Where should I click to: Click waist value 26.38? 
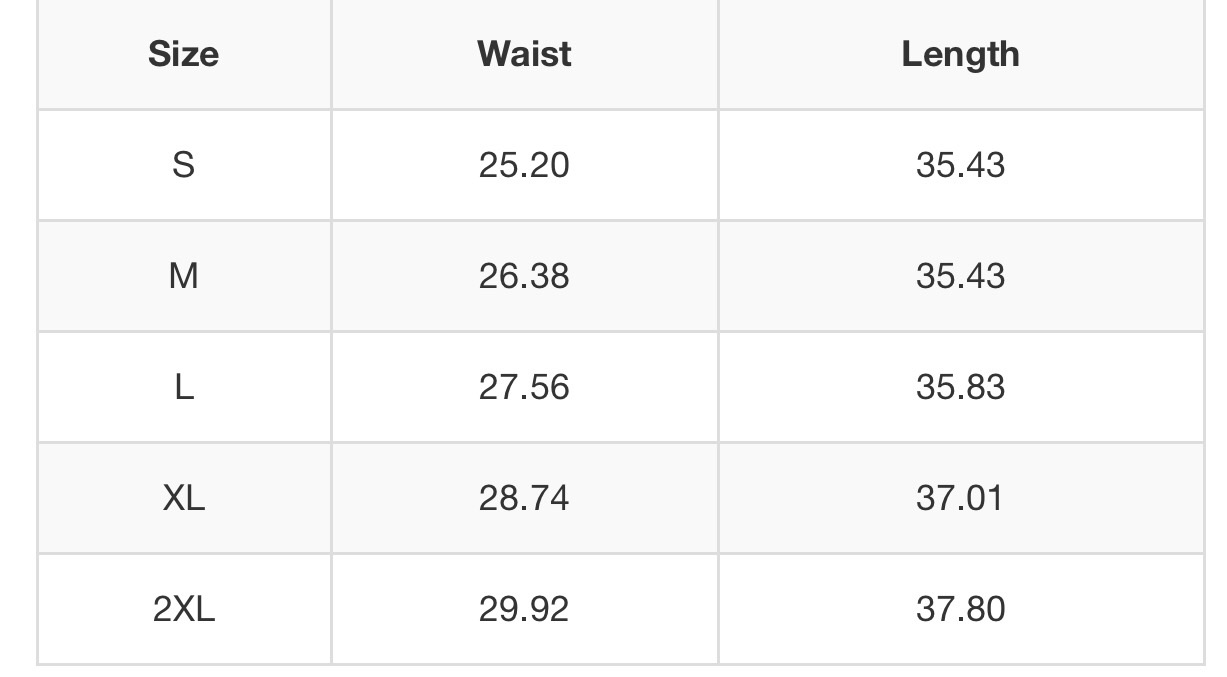(524, 276)
